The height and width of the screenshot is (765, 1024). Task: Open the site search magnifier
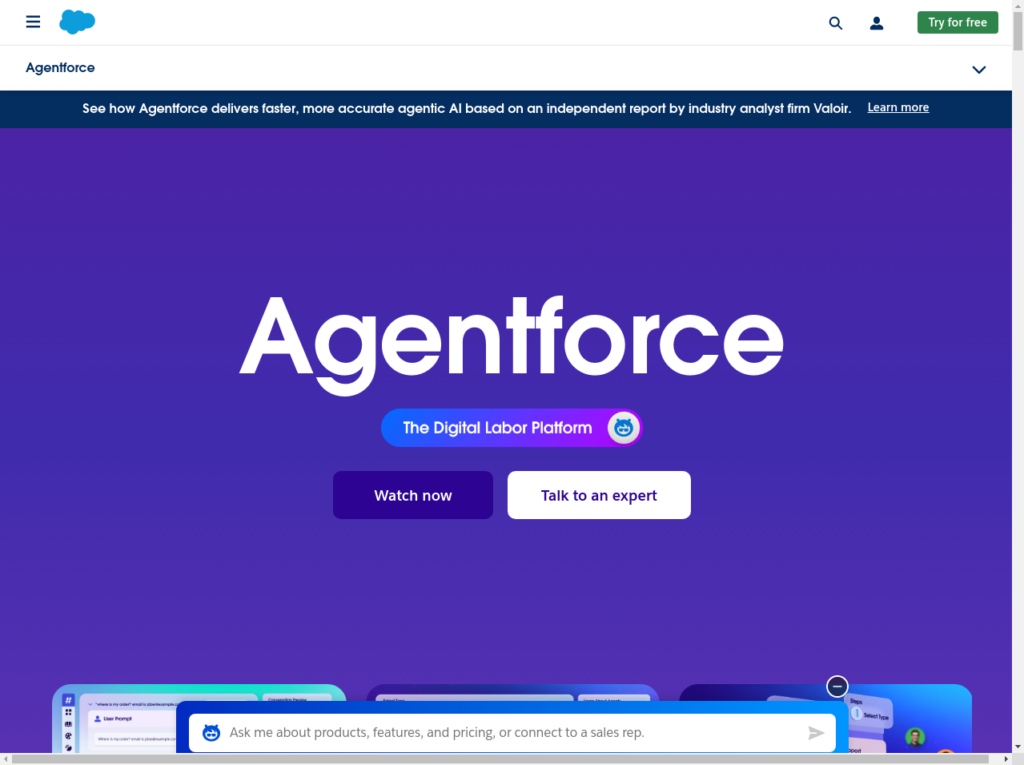coord(835,24)
